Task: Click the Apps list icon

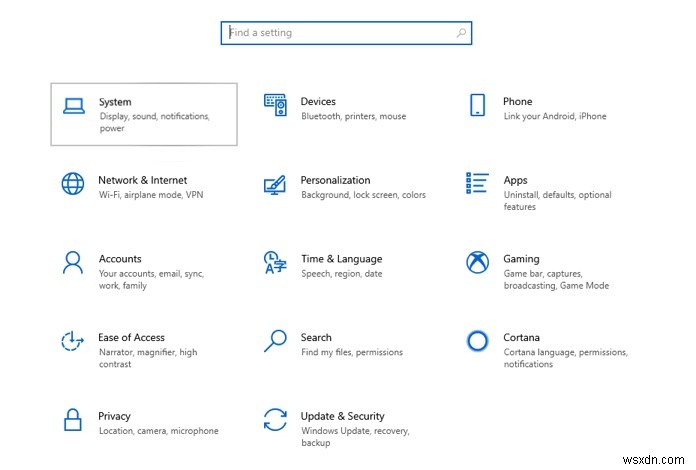Action: (477, 183)
